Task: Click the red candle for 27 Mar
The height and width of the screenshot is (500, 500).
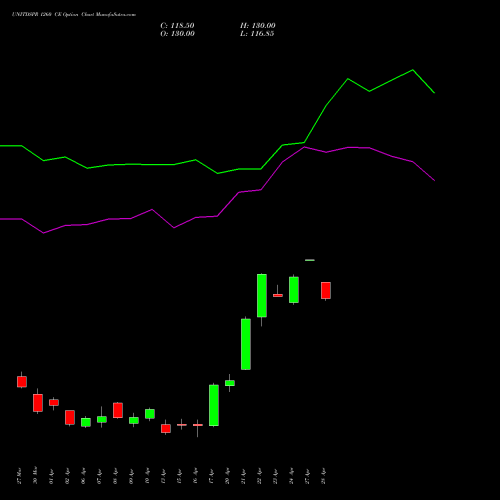Action: click(x=22, y=382)
